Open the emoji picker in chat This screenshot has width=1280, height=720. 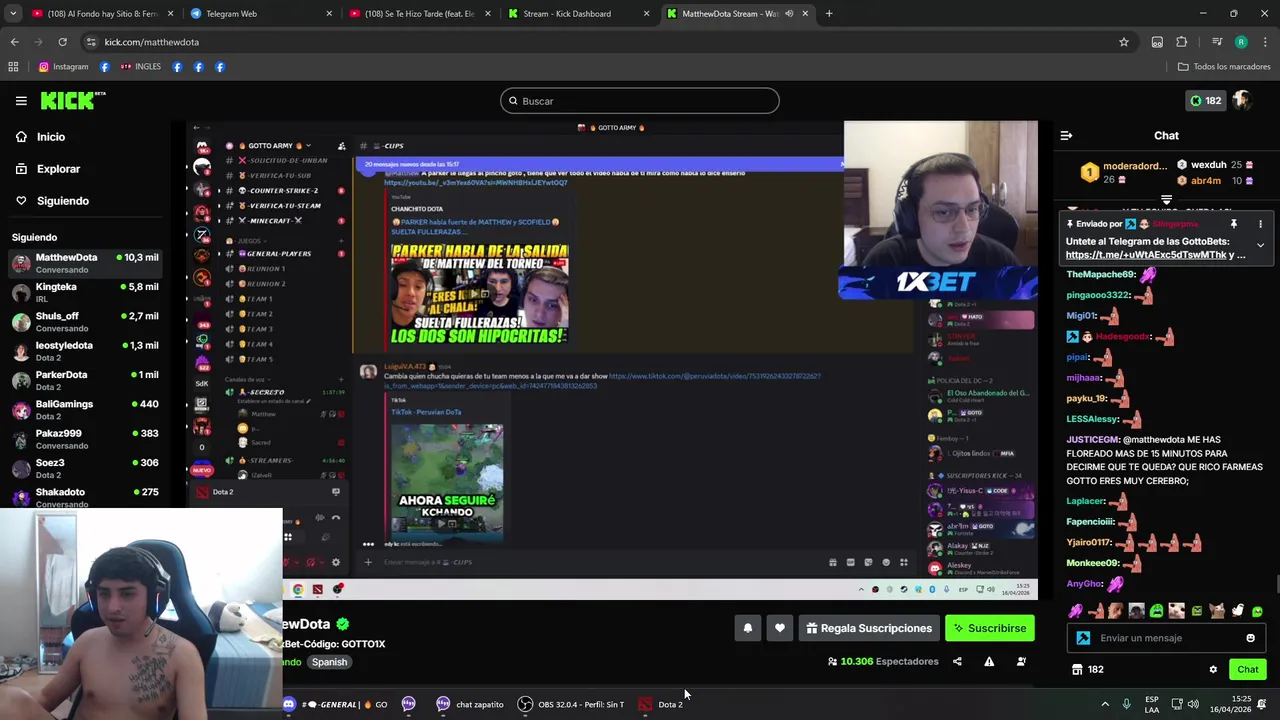coord(1250,638)
